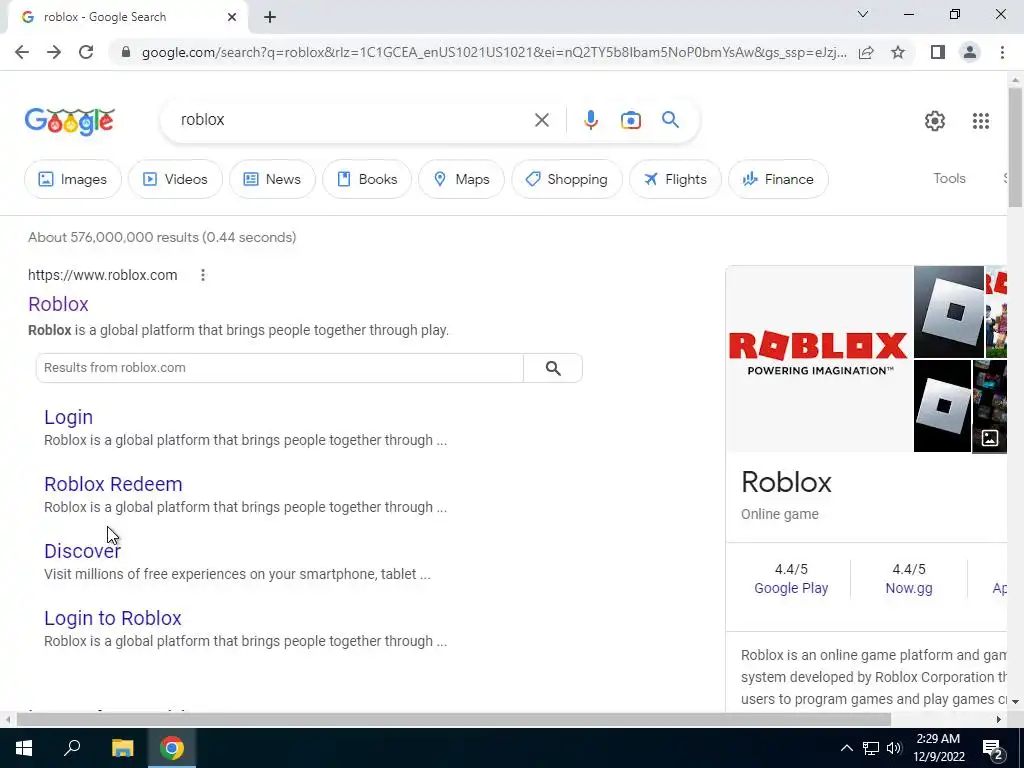The width and height of the screenshot is (1024, 768).
Task: Click the Google search text box
Action: click(x=353, y=120)
